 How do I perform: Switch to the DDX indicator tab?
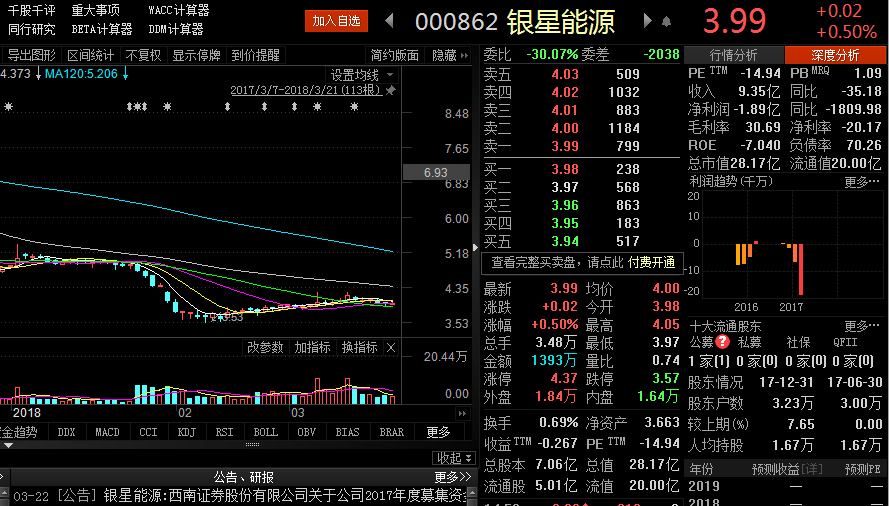click(x=66, y=432)
